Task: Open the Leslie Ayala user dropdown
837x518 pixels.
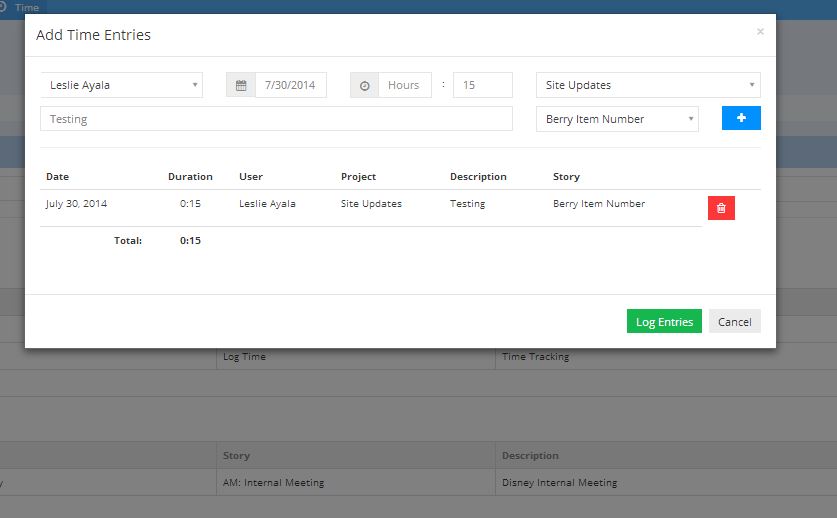Action: tap(121, 85)
